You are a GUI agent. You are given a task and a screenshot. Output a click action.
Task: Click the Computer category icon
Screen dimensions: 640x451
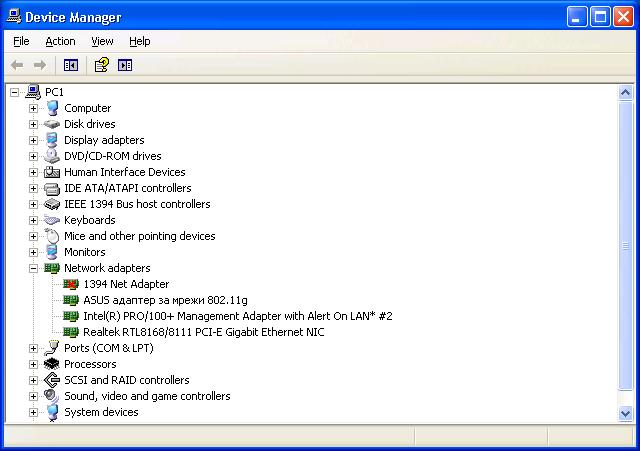tap(52, 108)
